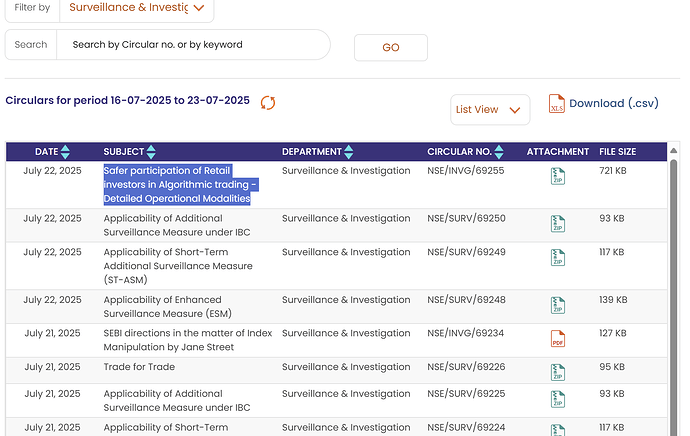This screenshot has width=690, height=436.
Task: Click the XLS file icon
Action: (x=557, y=104)
